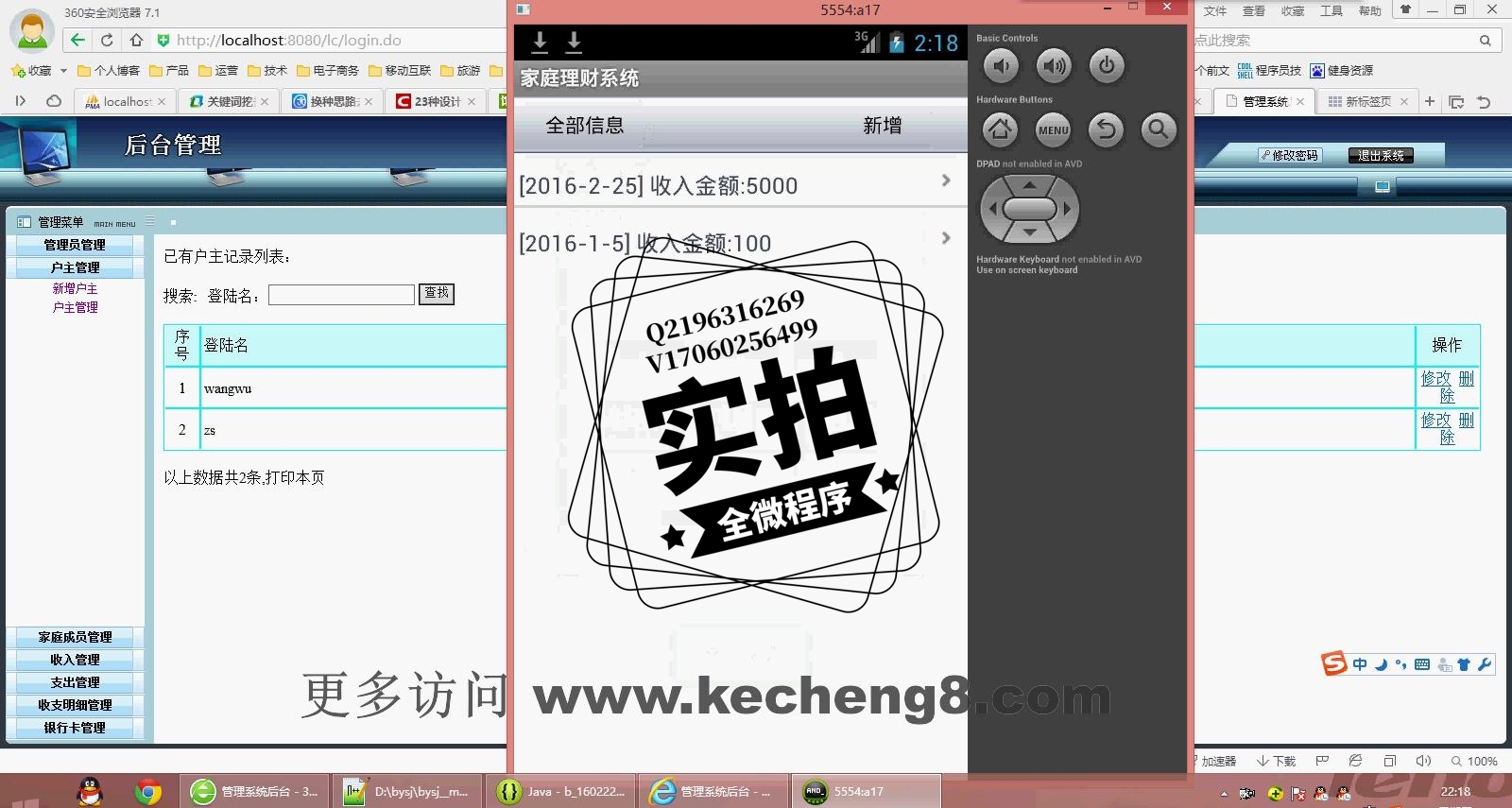Click the 100% zoom level indicator
Image resolution: width=1512 pixels, height=808 pixels.
click(1474, 761)
